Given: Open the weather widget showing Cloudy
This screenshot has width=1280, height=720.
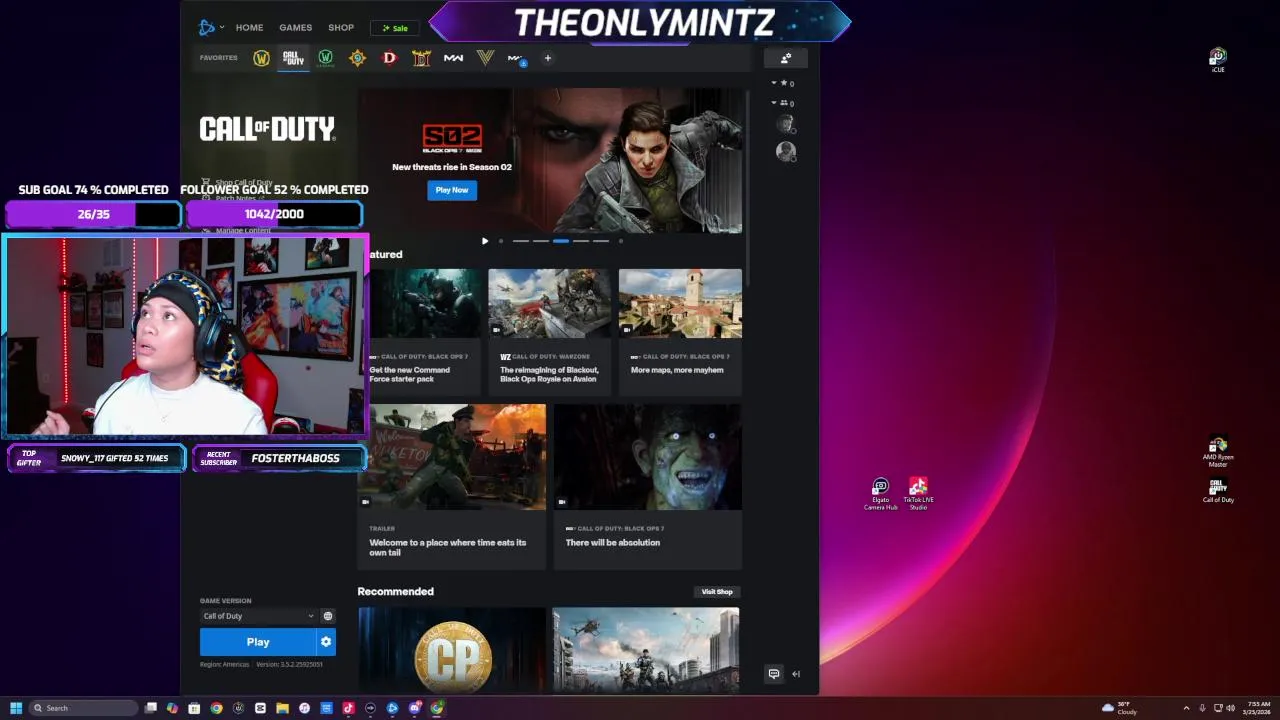Looking at the screenshot, I should pyautogui.click(x=1119, y=708).
